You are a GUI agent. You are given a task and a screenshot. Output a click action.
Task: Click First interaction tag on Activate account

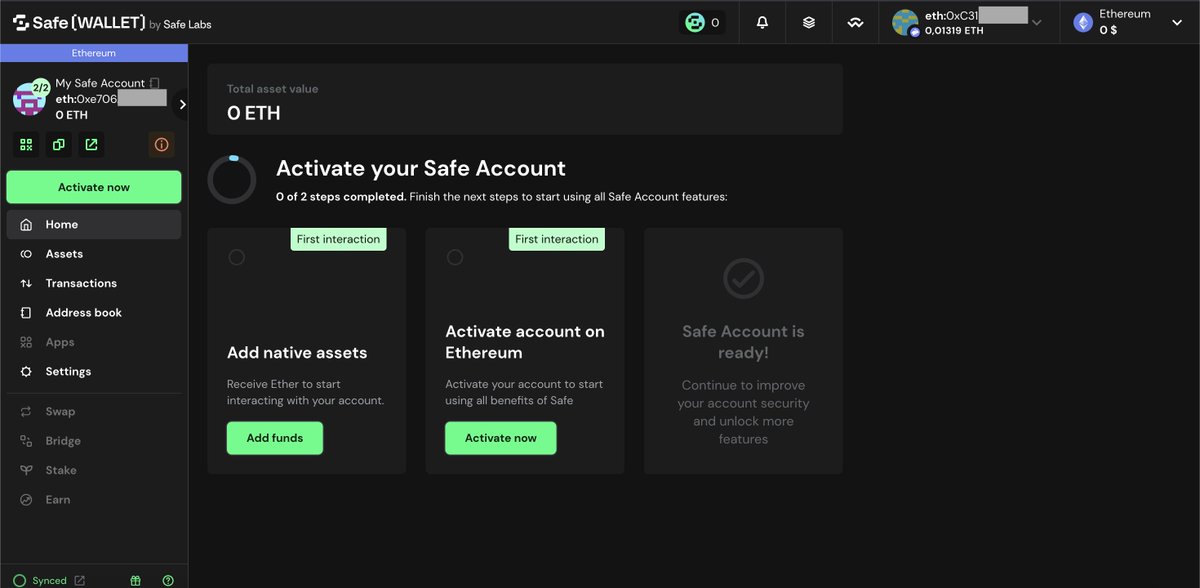coord(557,239)
